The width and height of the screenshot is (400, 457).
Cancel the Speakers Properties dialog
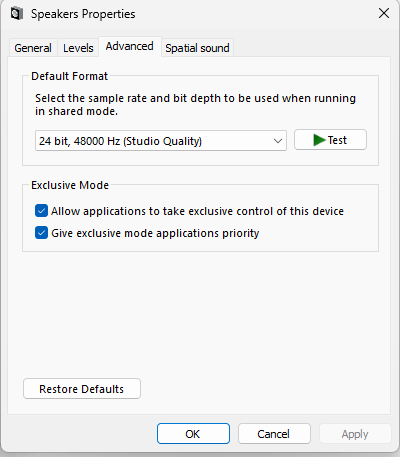point(274,434)
